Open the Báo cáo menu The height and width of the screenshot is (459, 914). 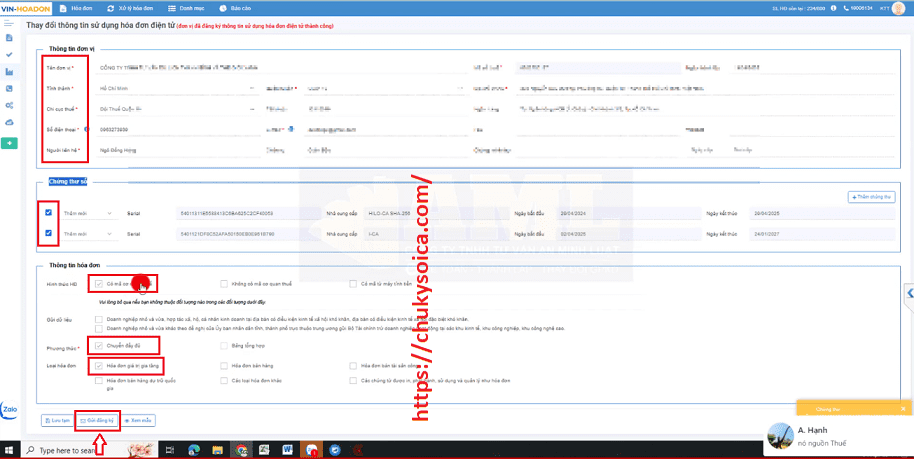coord(235,9)
